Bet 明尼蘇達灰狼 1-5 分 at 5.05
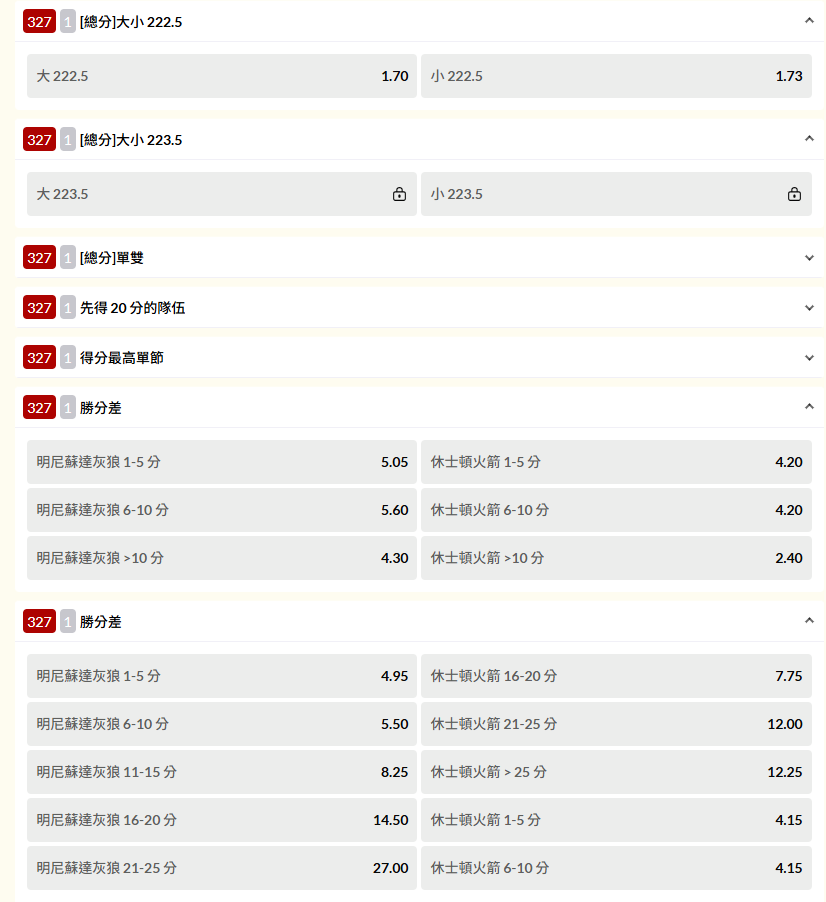The height and width of the screenshot is (902, 826). (221, 462)
